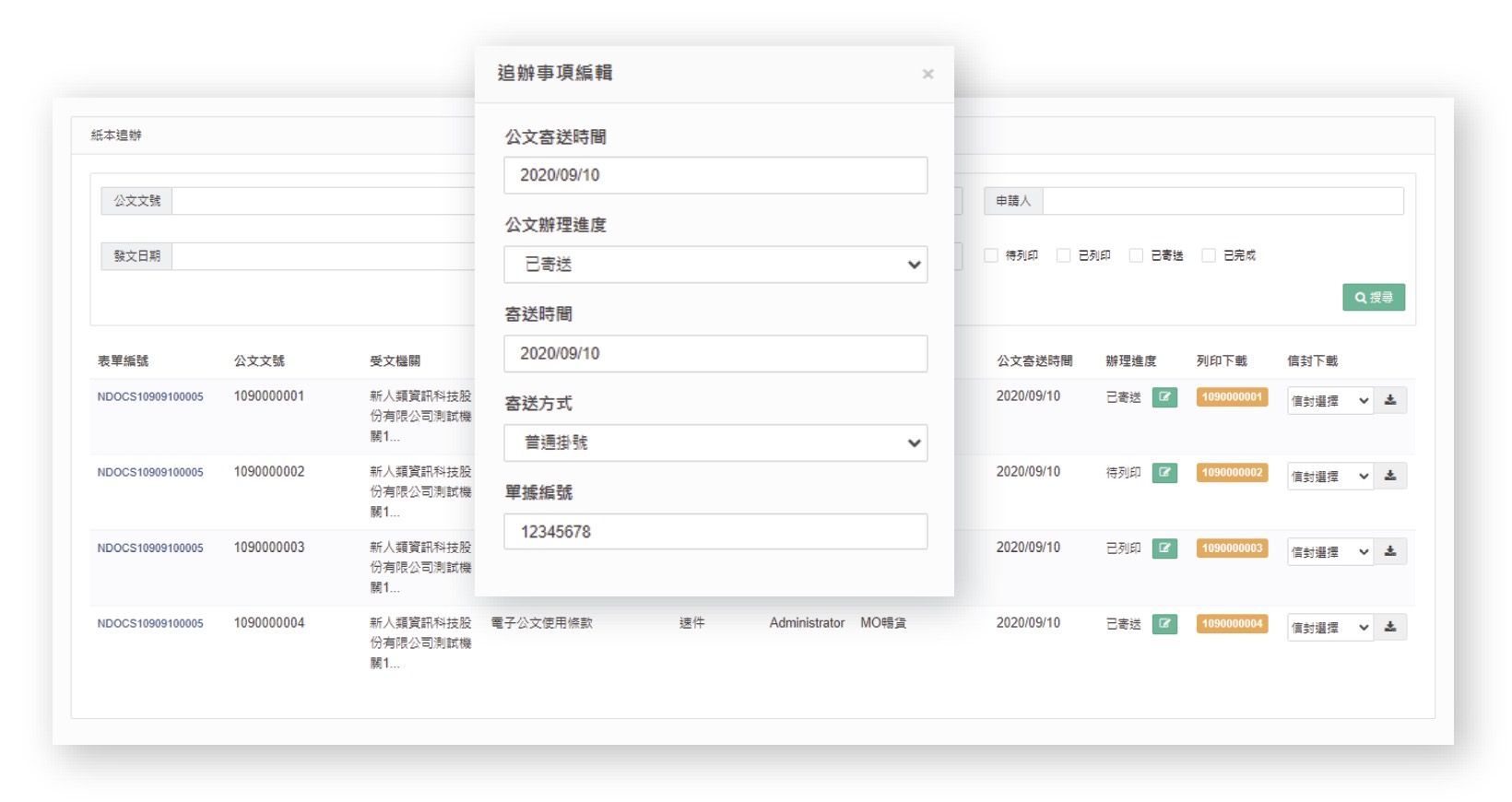The image size is (1512, 802).
Task: Open 信封選擇 dropdown in first row
Action: click(1329, 401)
